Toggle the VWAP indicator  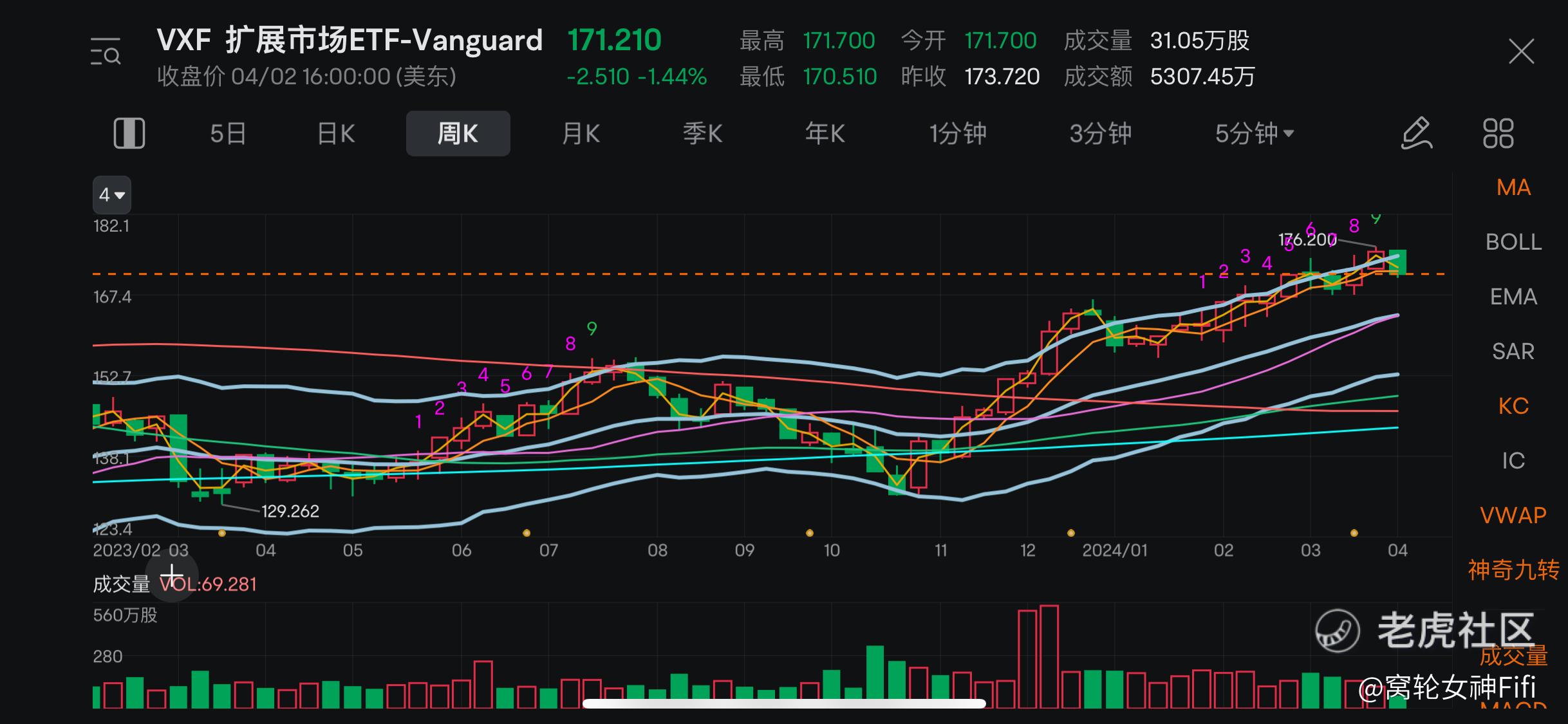(1513, 515)
